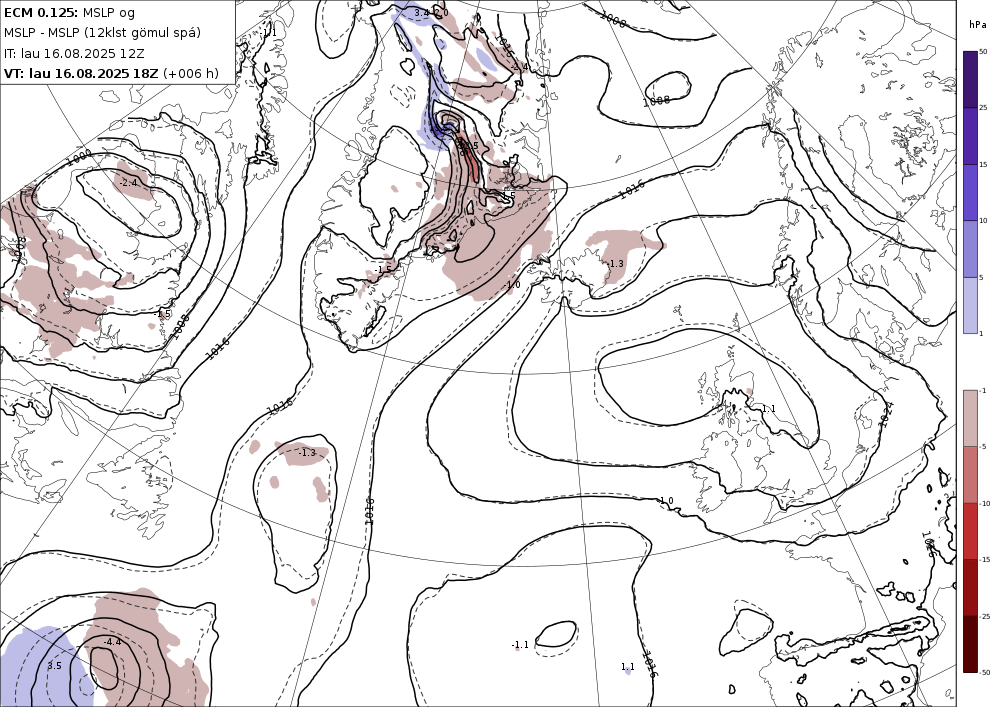
Task: Click the 'VT: lau 16.08.2025 18Z (+006 h)' valid time
Action: point(111,73)
